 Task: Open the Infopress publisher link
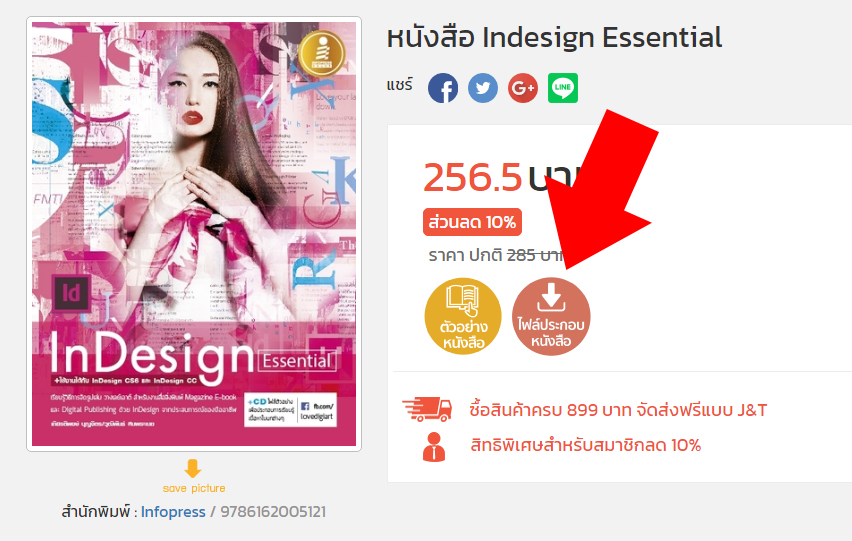[173, 512]
